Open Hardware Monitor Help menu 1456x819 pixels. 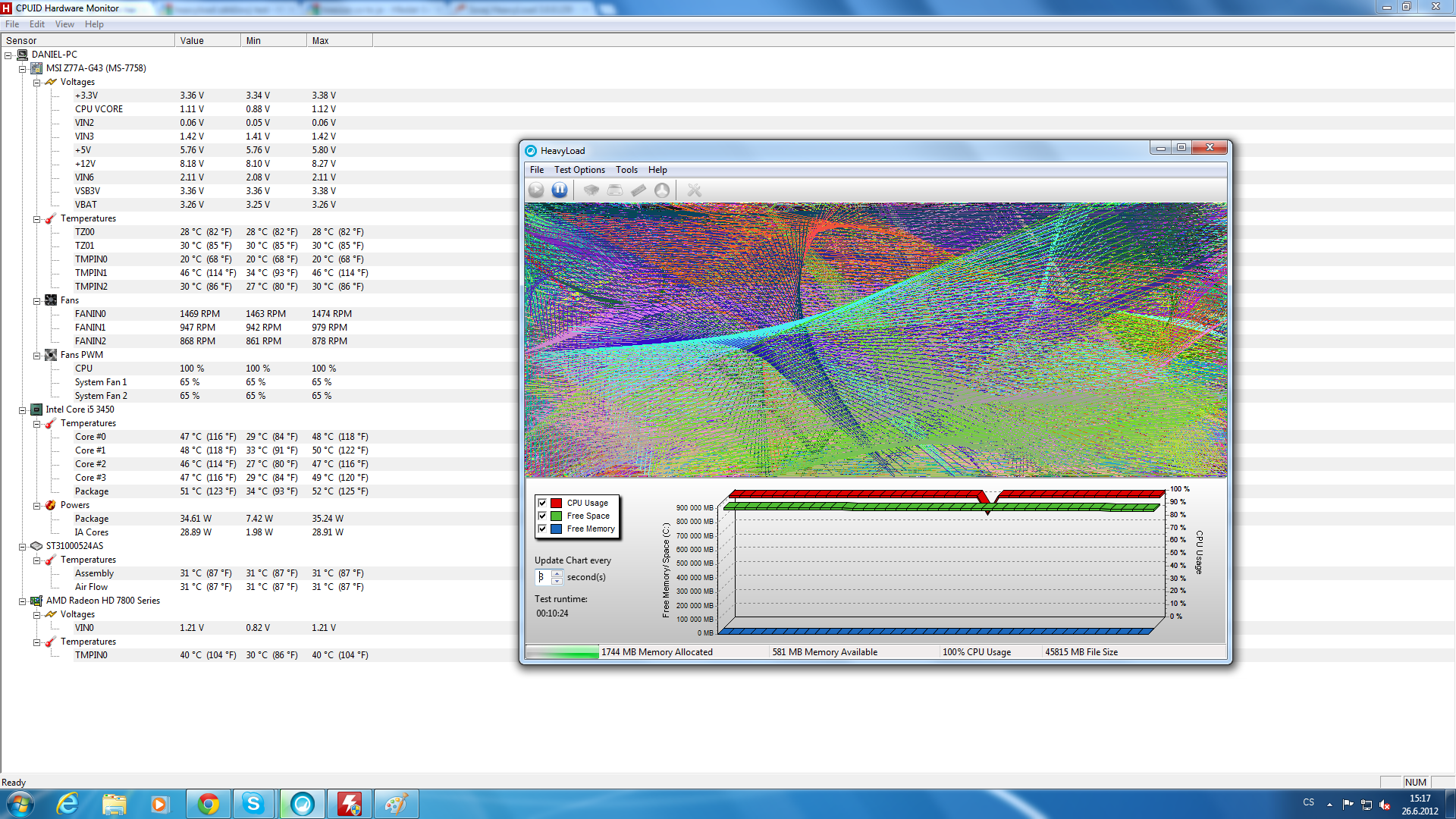click(94, 24)
